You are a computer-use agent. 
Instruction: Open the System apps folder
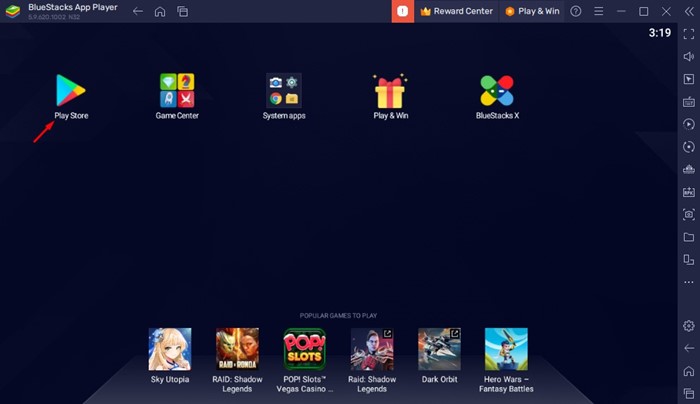click(x=284, y=91)
